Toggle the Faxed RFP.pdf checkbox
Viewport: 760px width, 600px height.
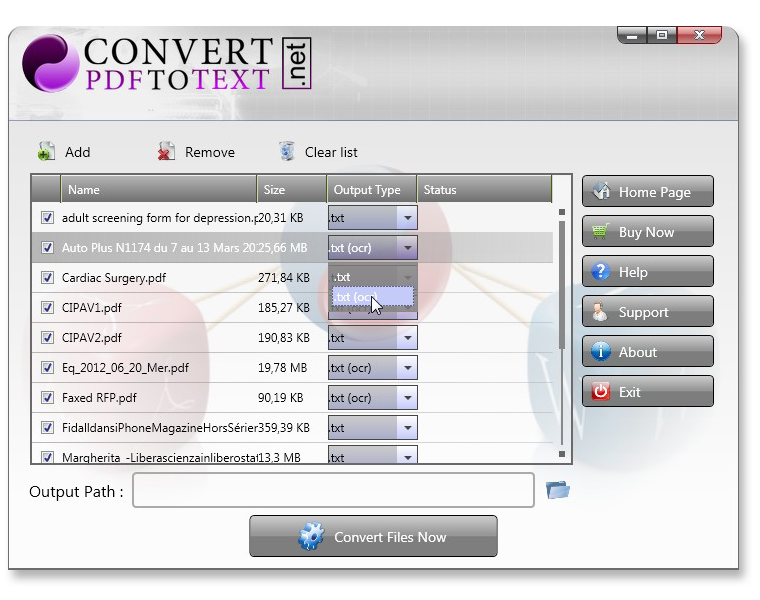(x=47, y=398)
